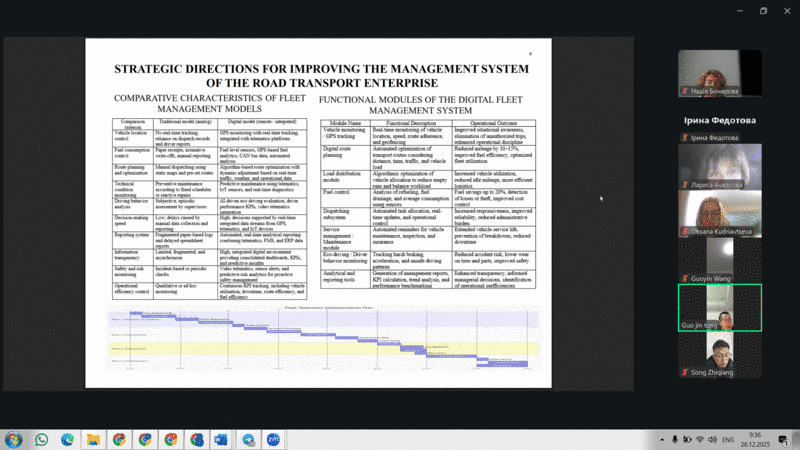Click Надія Бочарова's muted microphone icon
The height and width of the screenshot is (450, 800).
click(x=684, y=90)
